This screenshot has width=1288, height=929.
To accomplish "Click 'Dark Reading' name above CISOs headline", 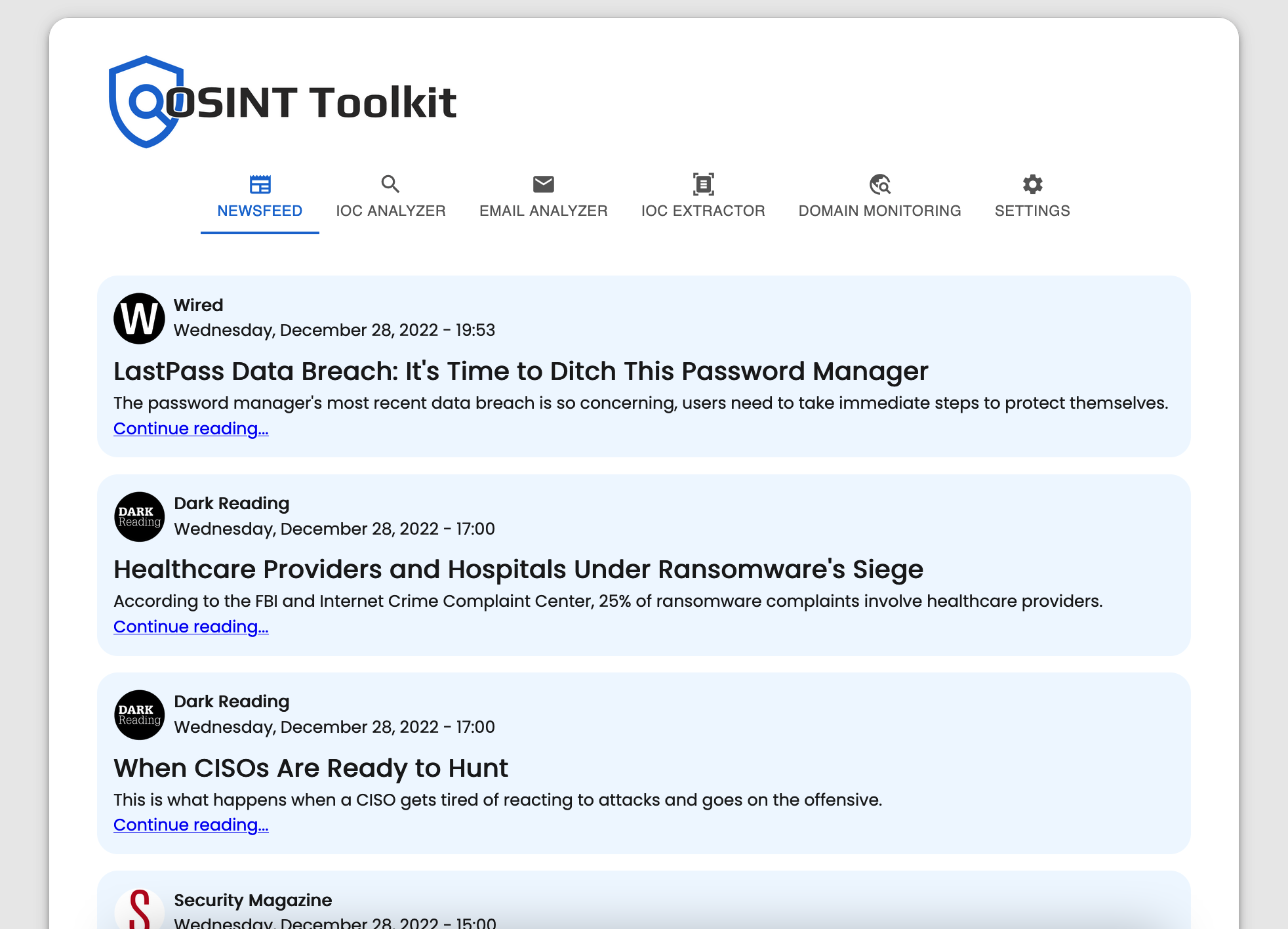I will coord(231,701).
